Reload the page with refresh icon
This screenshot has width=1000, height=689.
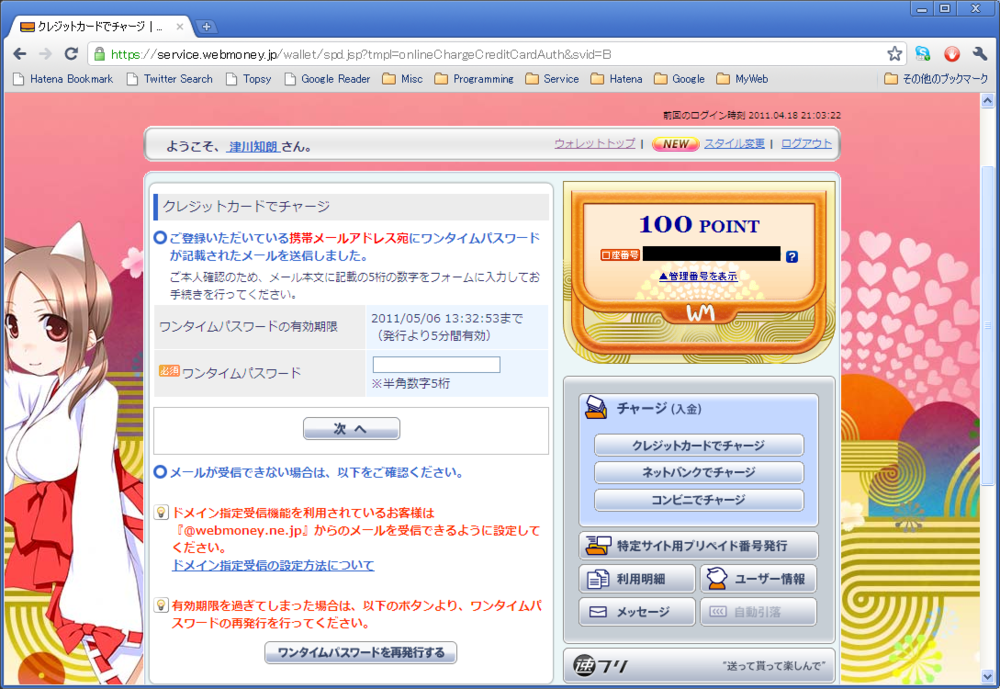71,54
